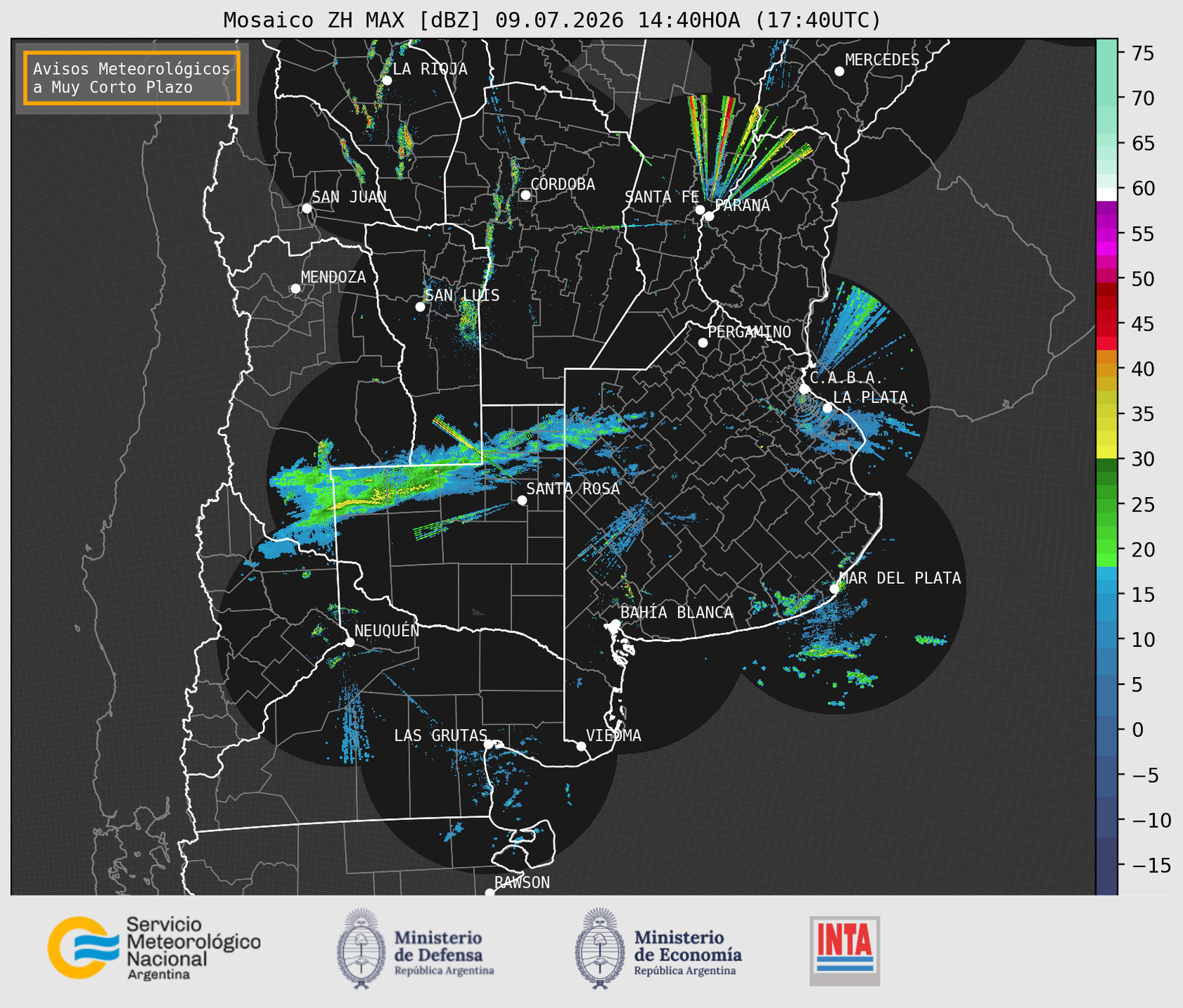This screenshot has width=1183, height=1008.
Task: Click the Viedma city marker
Action: 581,746
